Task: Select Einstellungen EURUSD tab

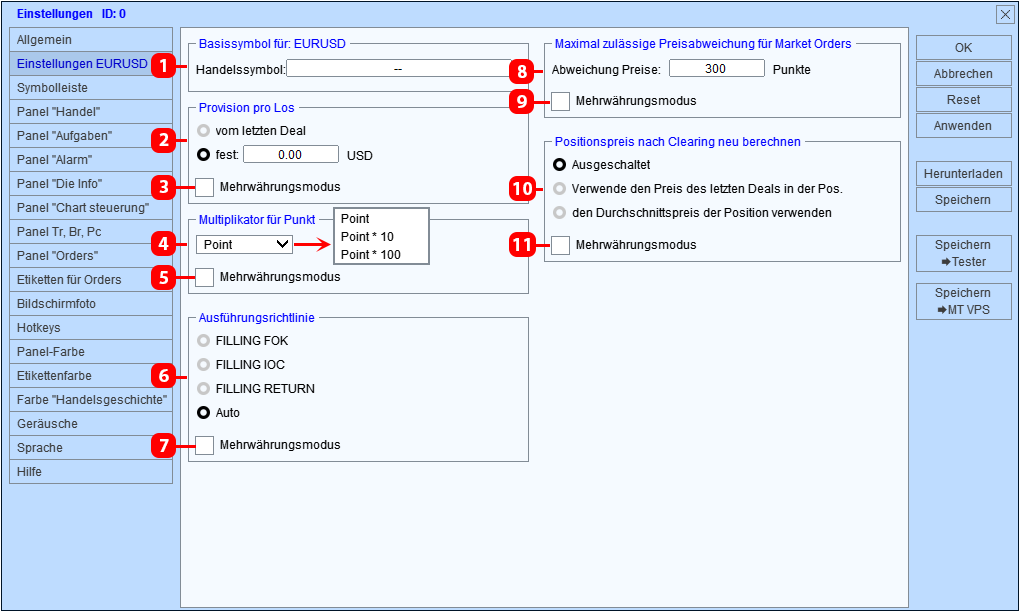Action: coord(91,64)
